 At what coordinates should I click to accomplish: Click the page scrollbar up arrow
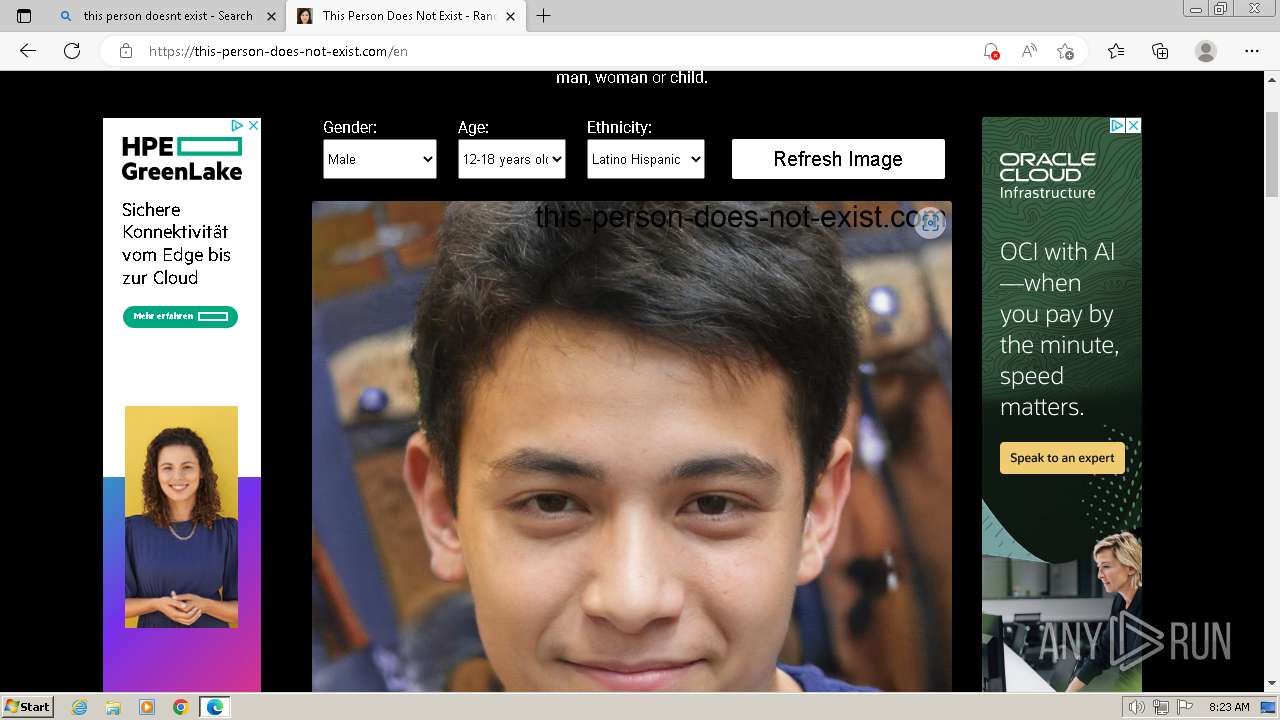pos(1272,78)
